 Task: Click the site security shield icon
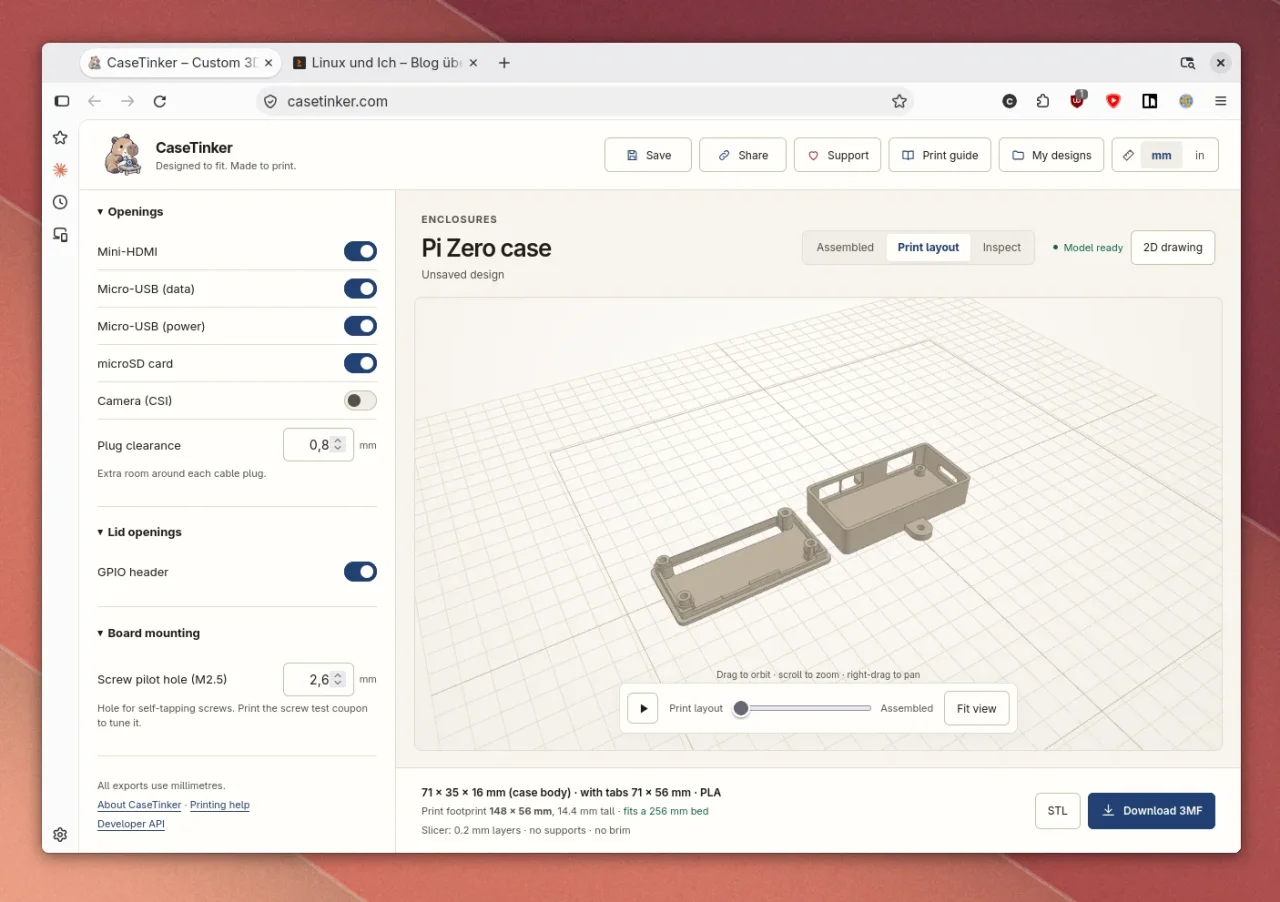click(x=270, y=101)
